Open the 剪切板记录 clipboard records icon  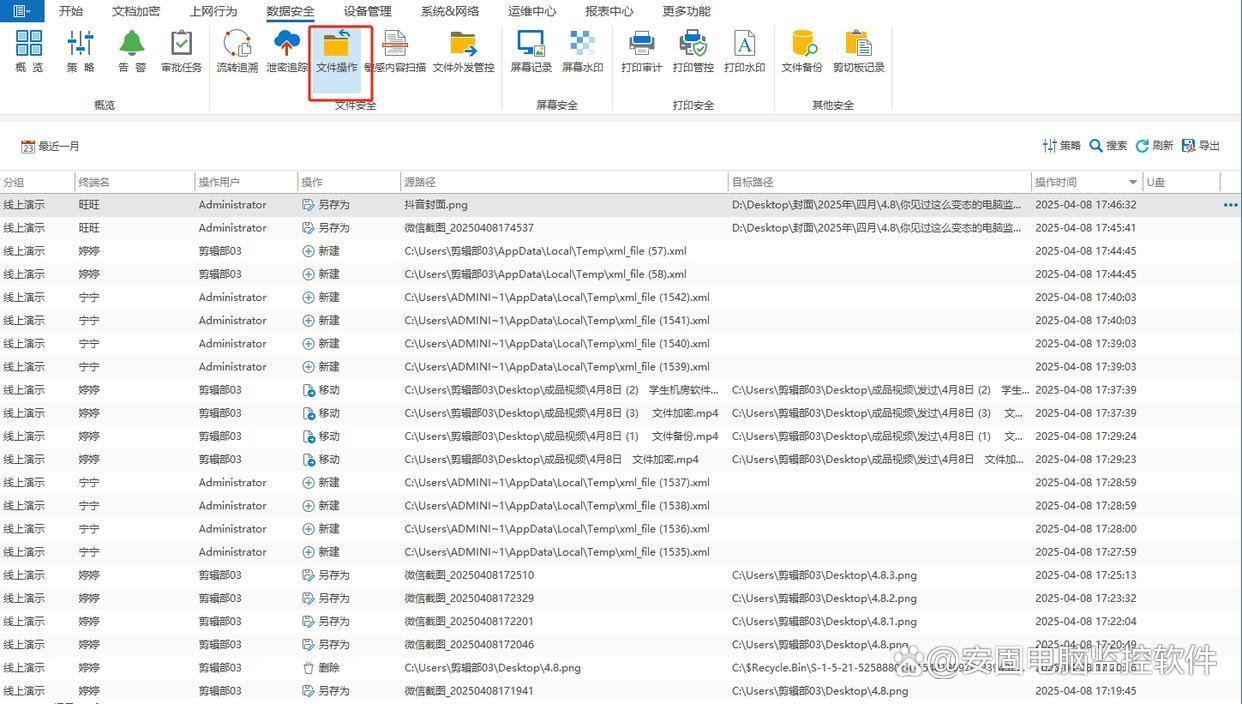858,50
